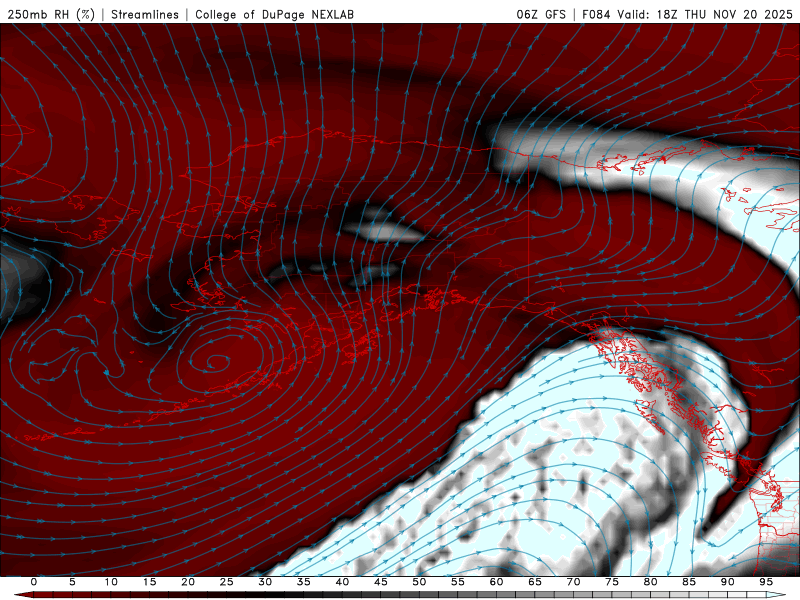Viewport: 800px width, 600px height.
Task: Click the colorbar tick label "50"
Action: [419, 582]
